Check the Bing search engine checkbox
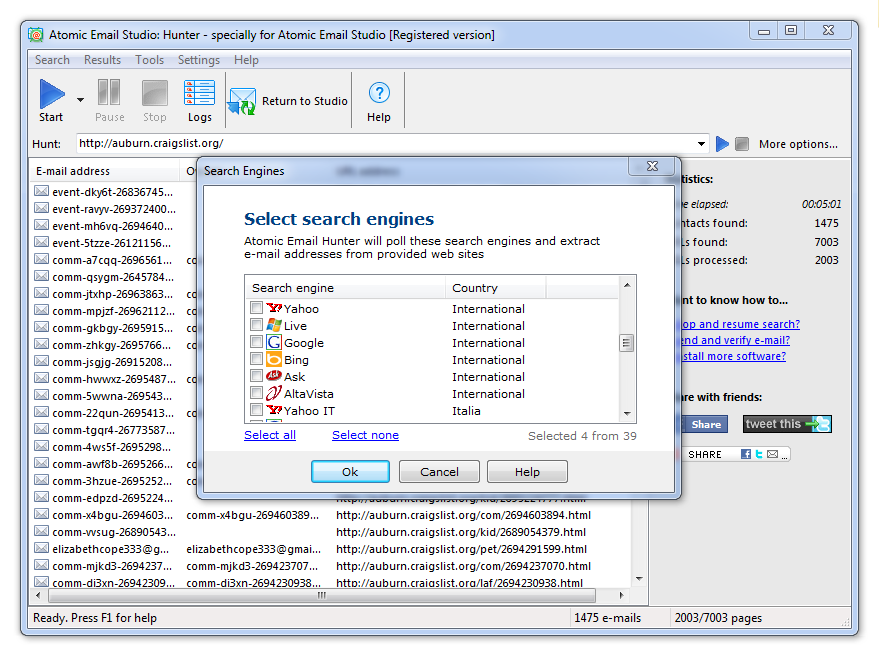The image size is (879, 656). coord(257,360)
